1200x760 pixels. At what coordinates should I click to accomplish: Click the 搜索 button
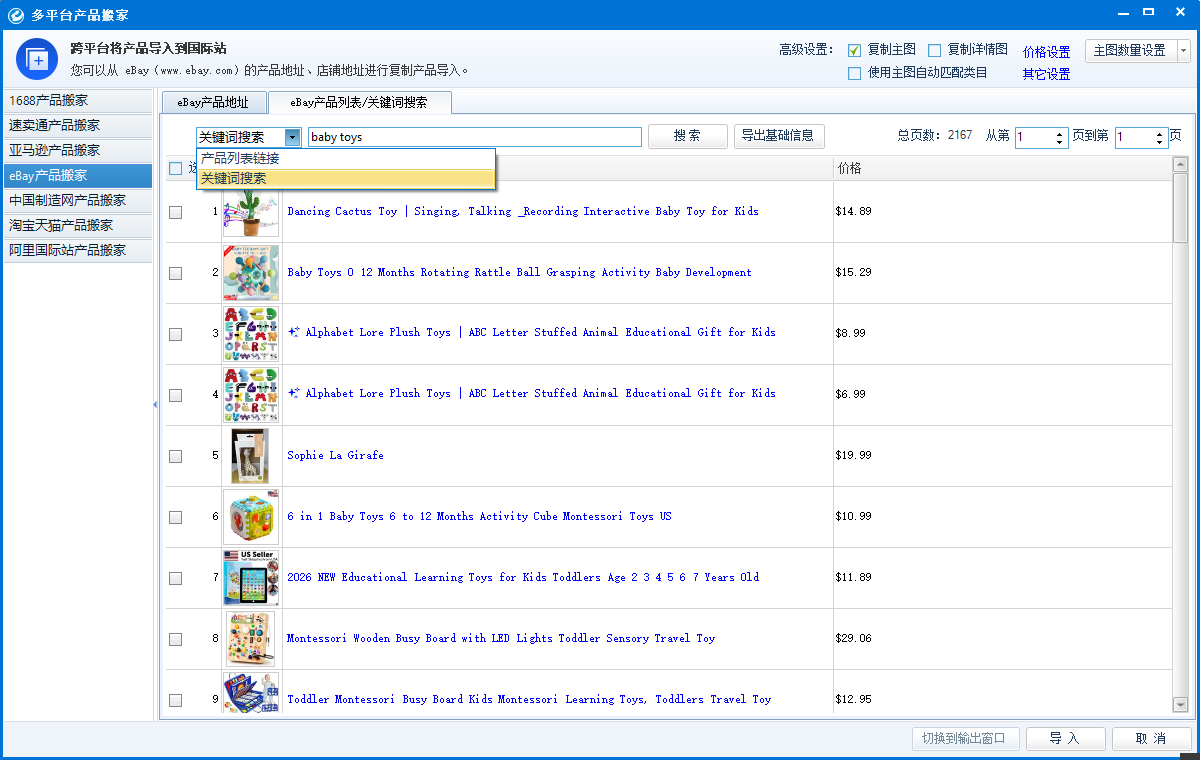[688, 137]
